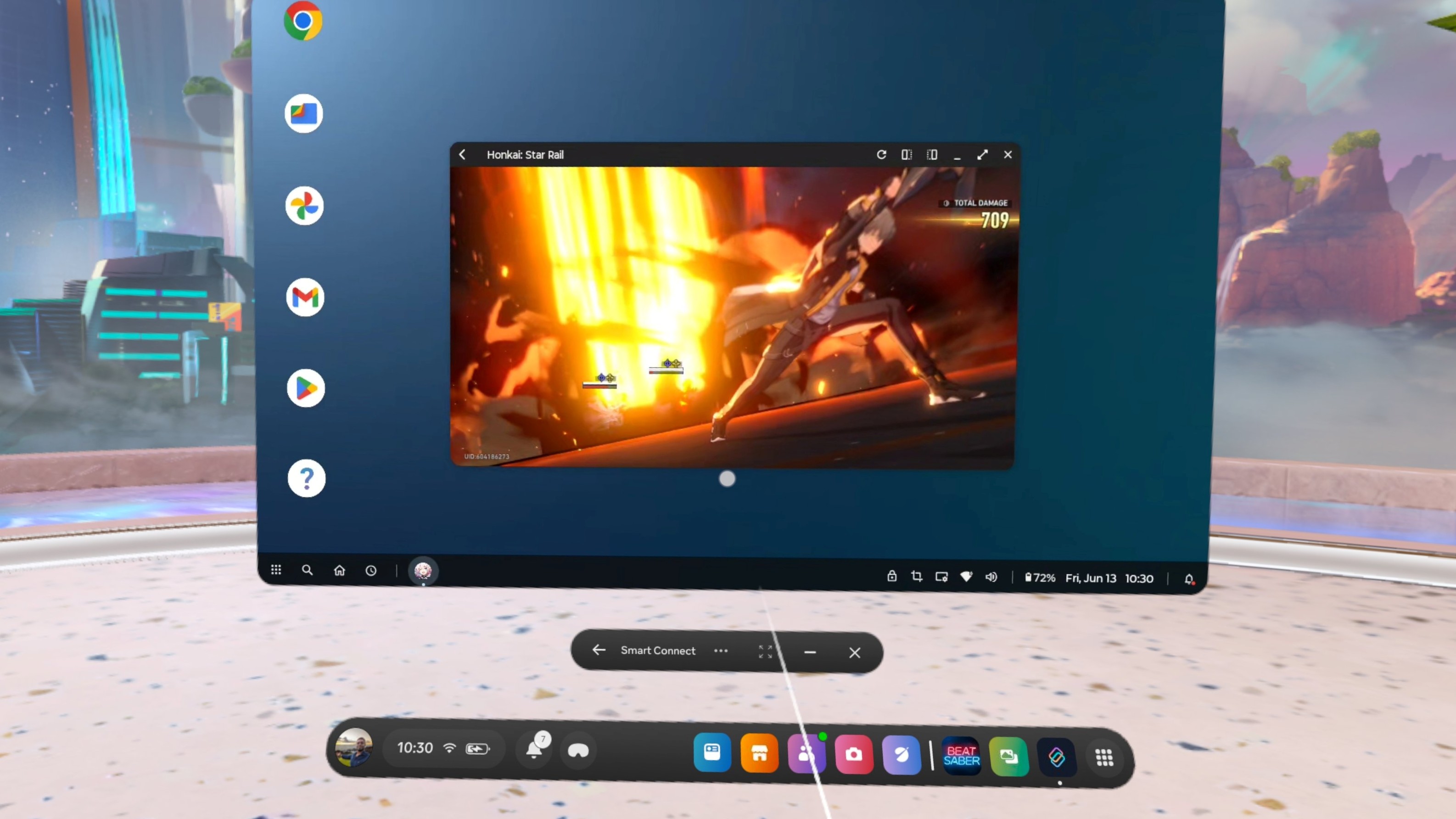
Task: Snap the Honkai window to the right half
Action: (x=932, y=154)
